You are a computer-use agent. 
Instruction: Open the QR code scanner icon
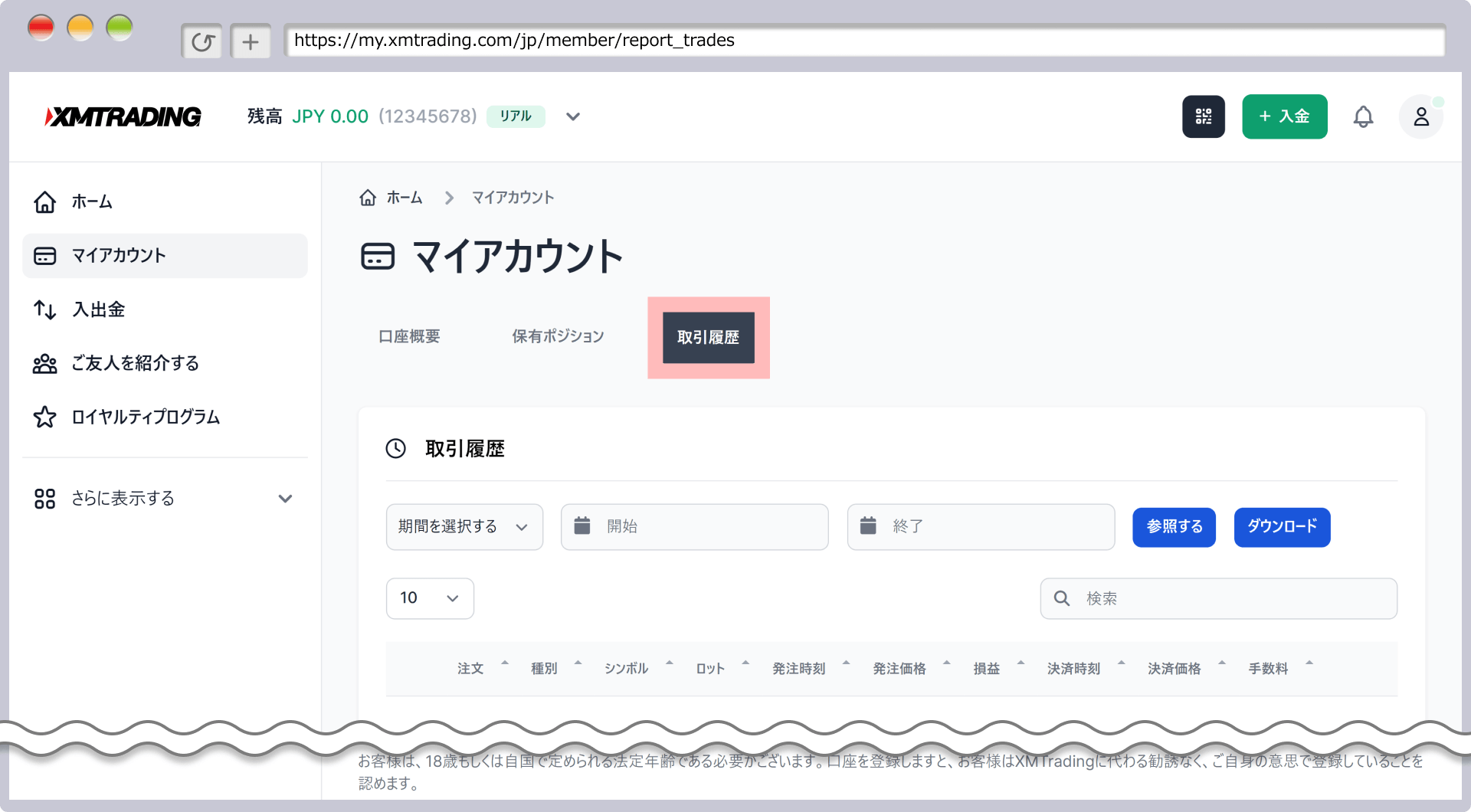(x=1204, y=116)
